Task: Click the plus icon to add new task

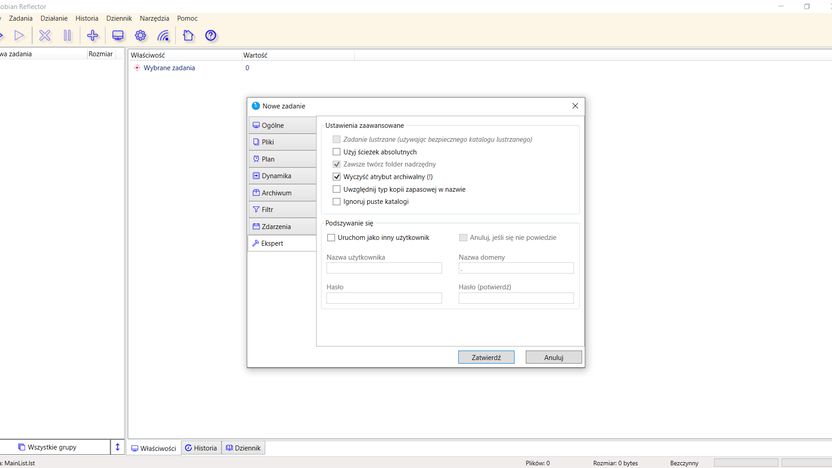Action: [92, 36]
